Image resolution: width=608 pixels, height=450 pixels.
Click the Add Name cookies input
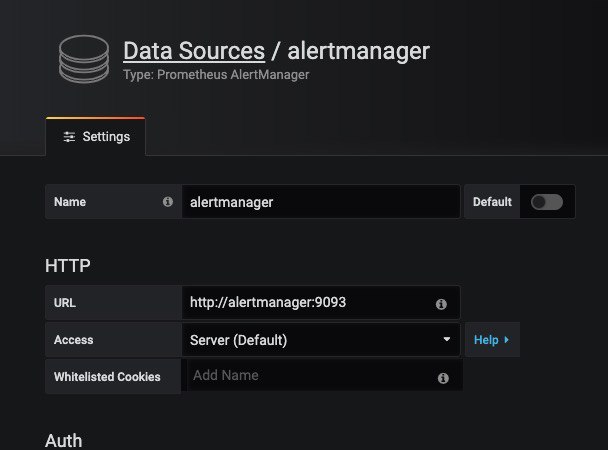point(325,375)
